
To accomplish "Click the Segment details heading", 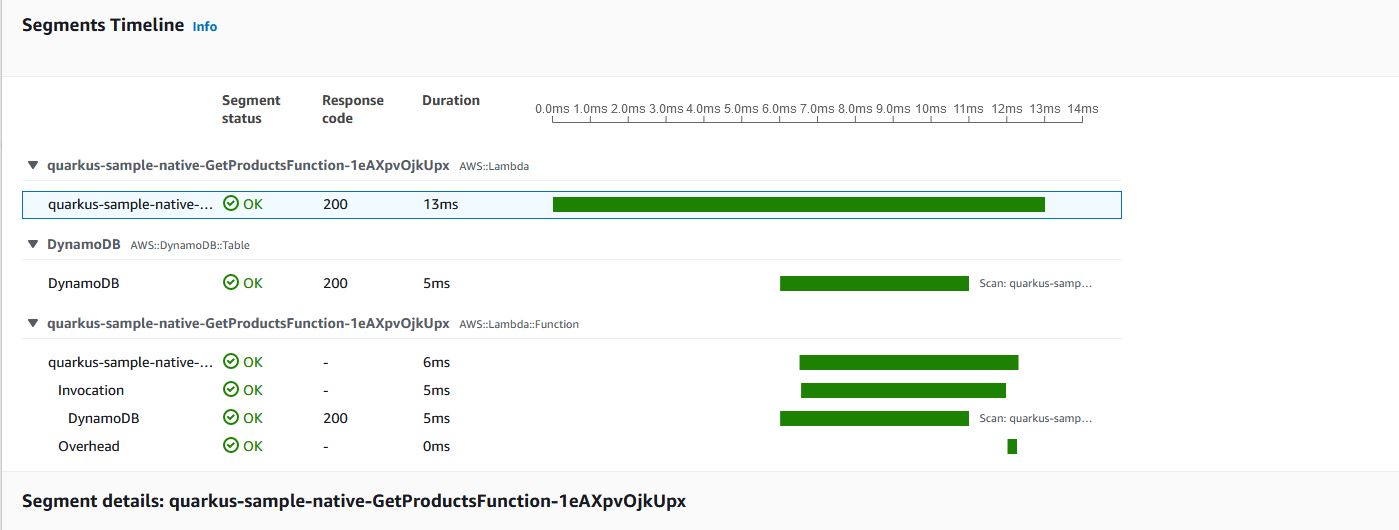I will 354,500.
